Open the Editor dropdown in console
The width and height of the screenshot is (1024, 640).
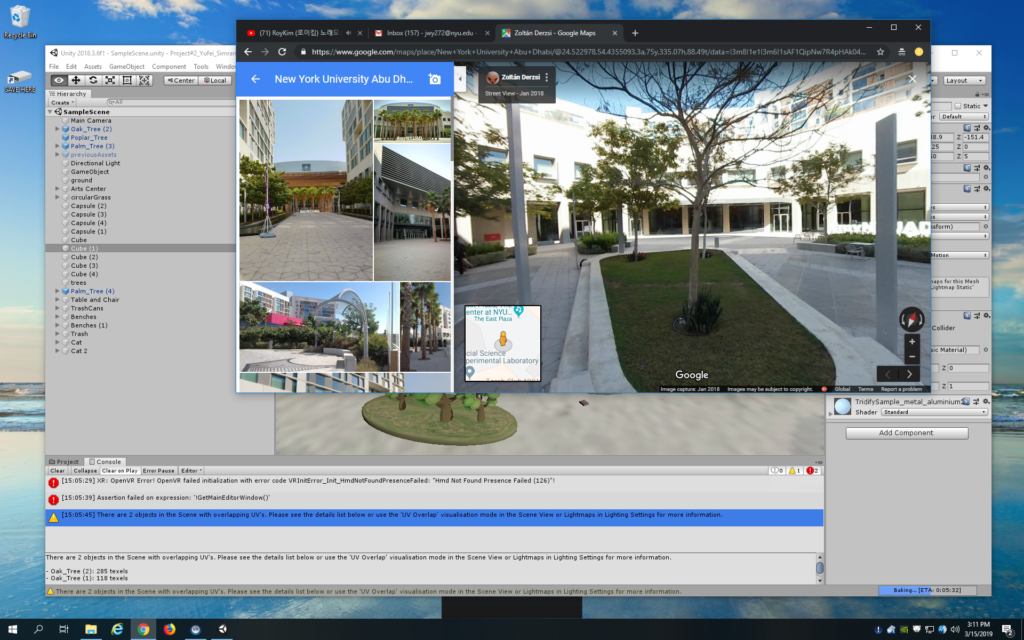(191, 470)
